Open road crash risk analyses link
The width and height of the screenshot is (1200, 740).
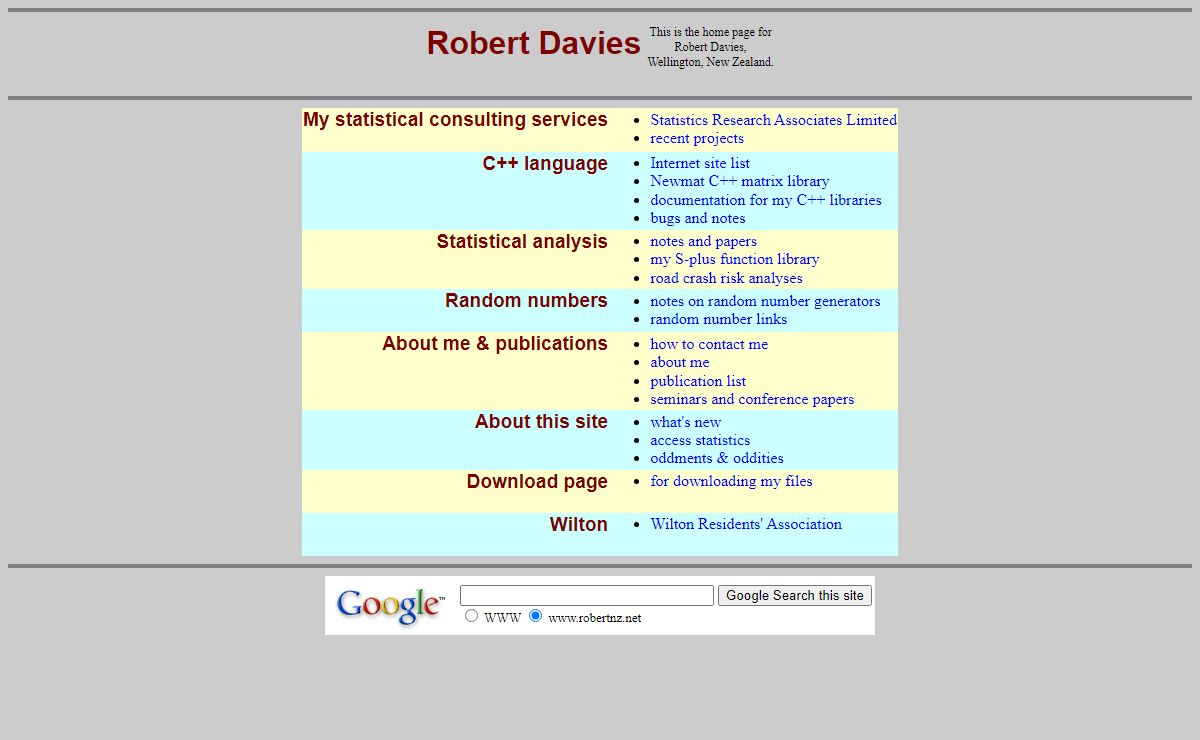pos(726,278)
